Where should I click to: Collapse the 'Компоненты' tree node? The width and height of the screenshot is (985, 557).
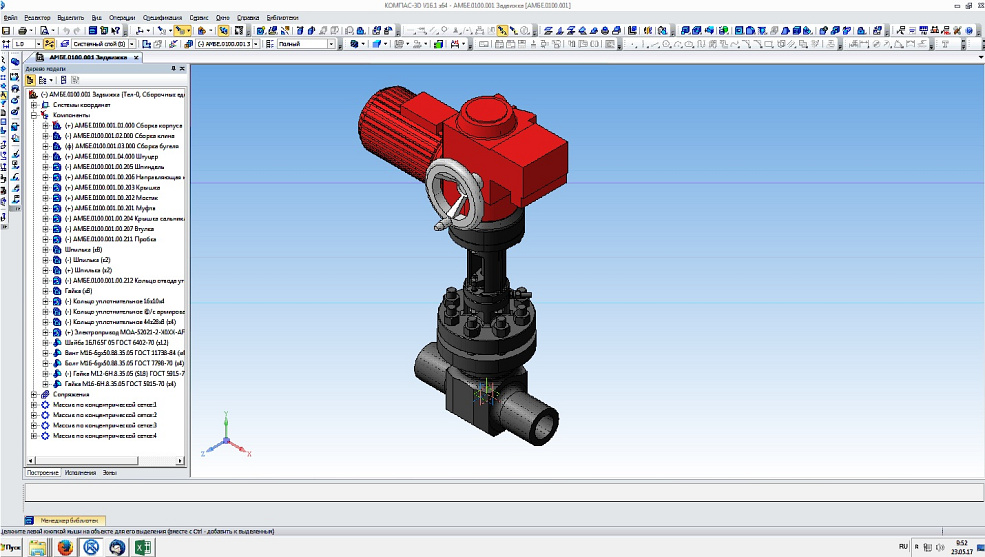tap(33, 115)
